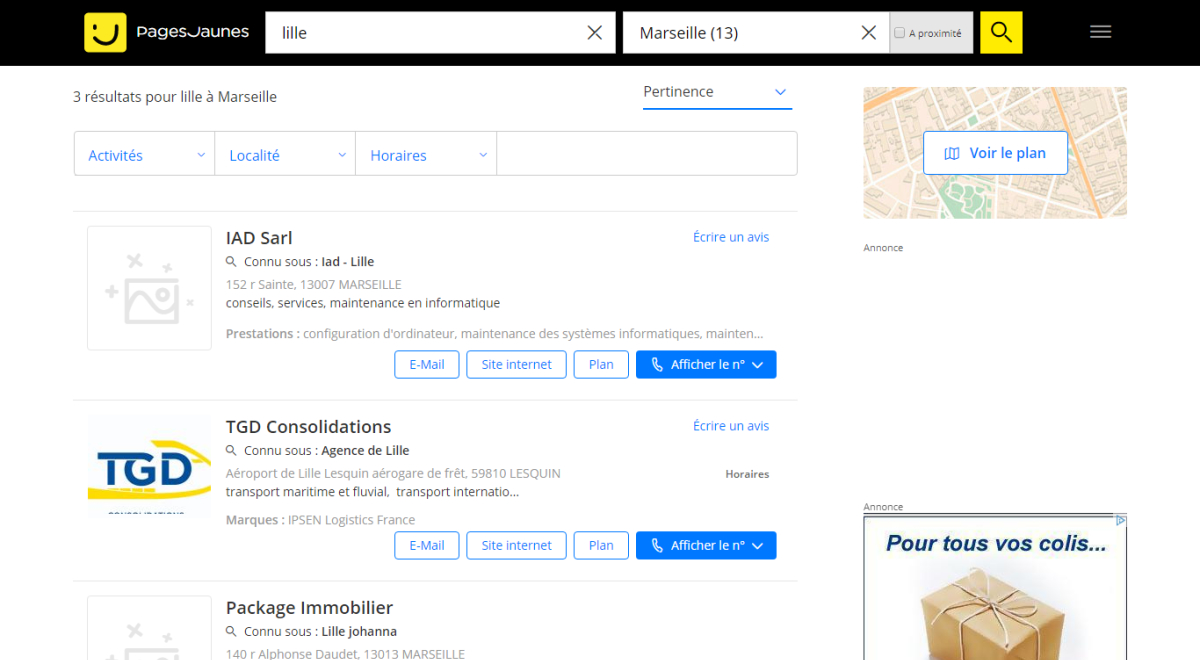
Task: Click the 'Pour tous vos colis' advertisement
Action: pyautogui.click(x=995, y=587)
